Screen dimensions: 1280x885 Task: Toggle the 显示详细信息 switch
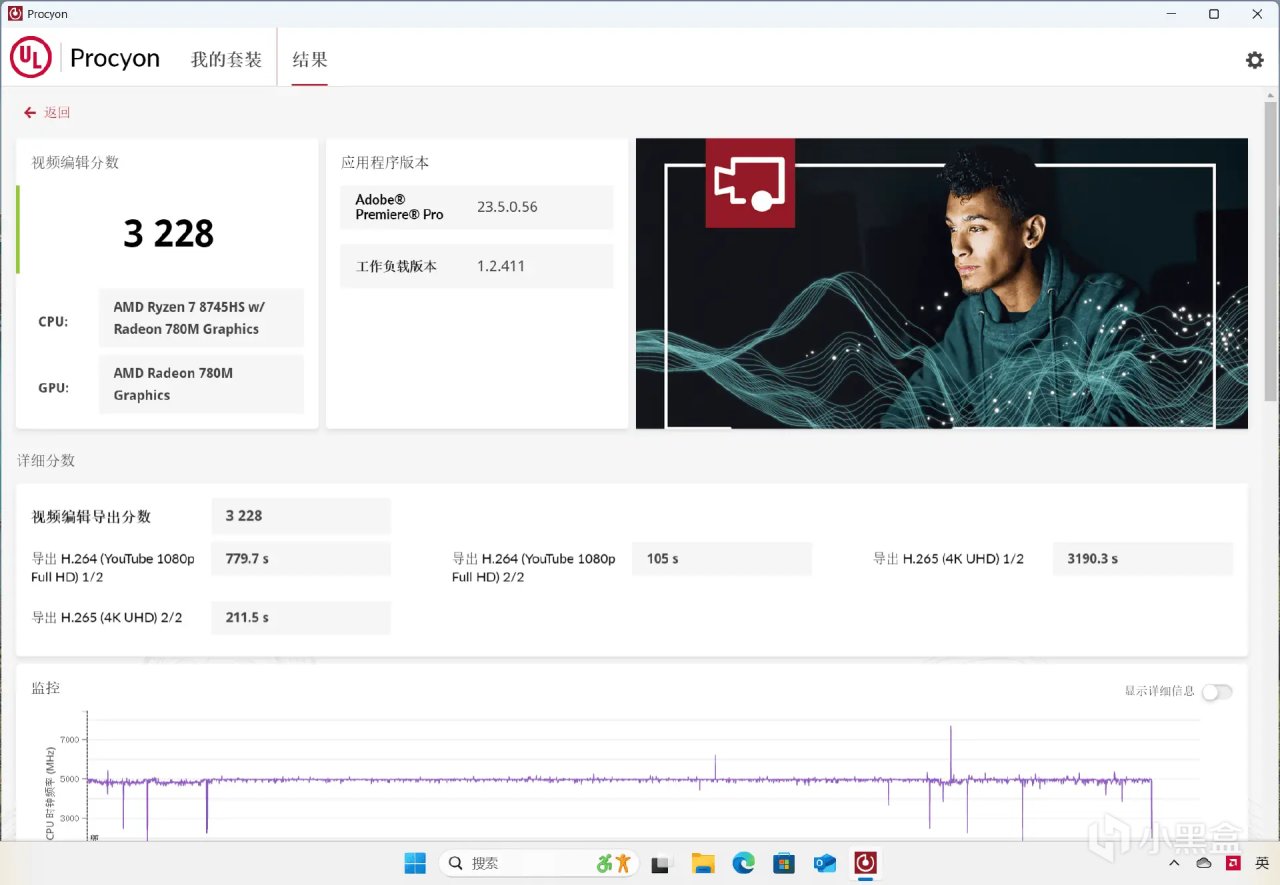[1216, 692]
